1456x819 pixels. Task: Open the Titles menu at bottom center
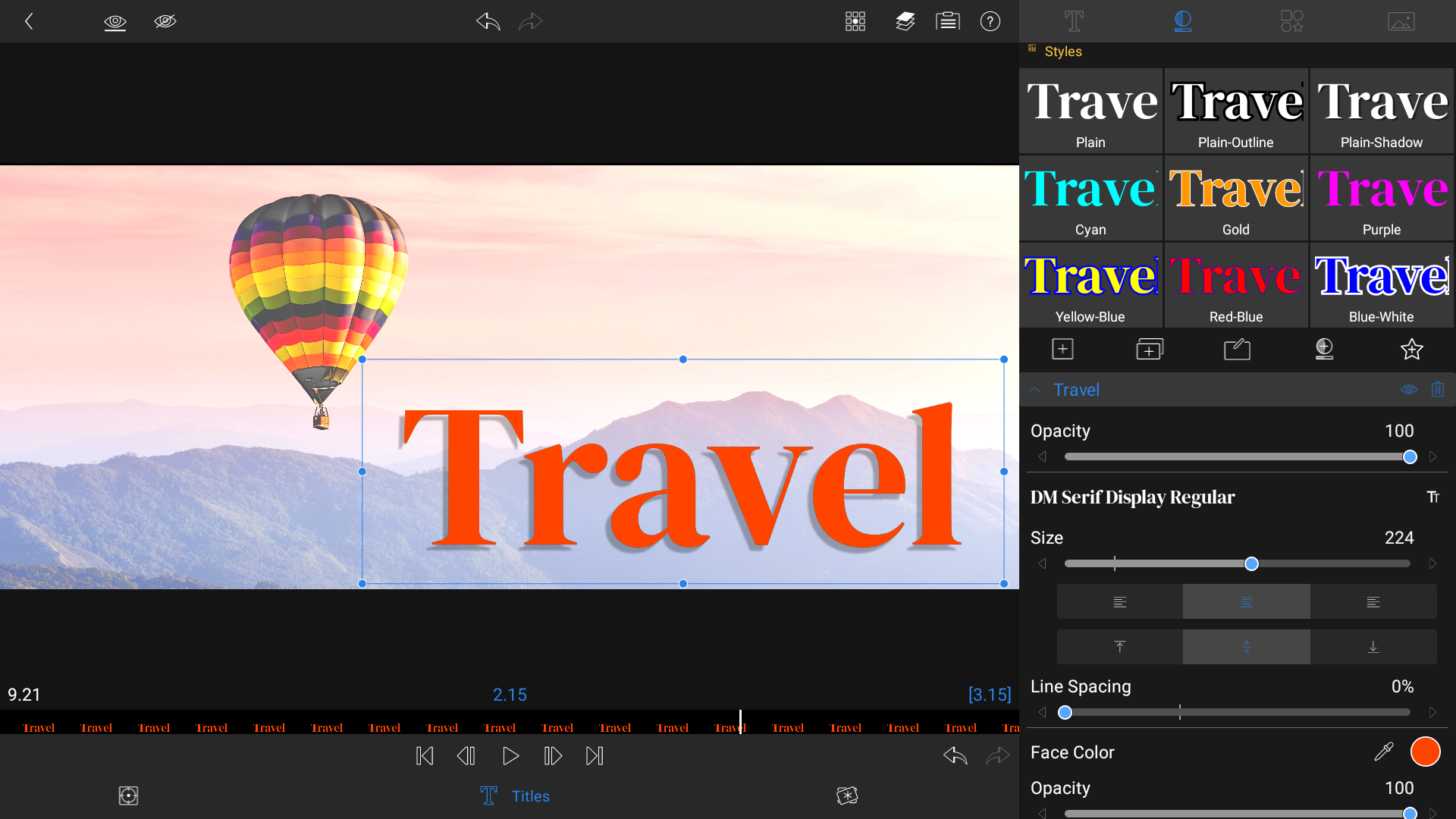514,796
